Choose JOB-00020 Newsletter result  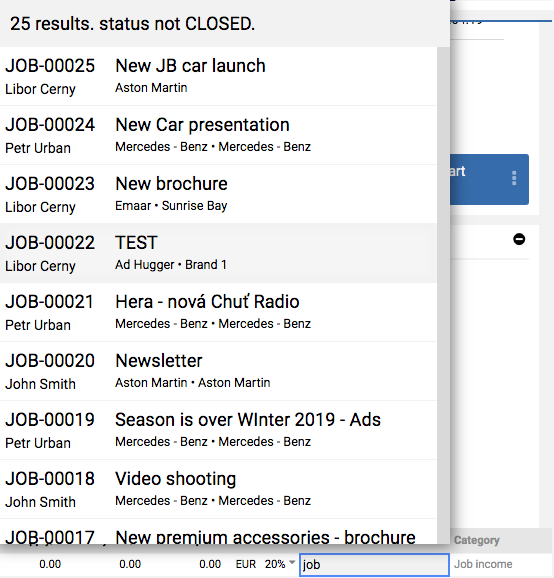(x=218, y=371)
